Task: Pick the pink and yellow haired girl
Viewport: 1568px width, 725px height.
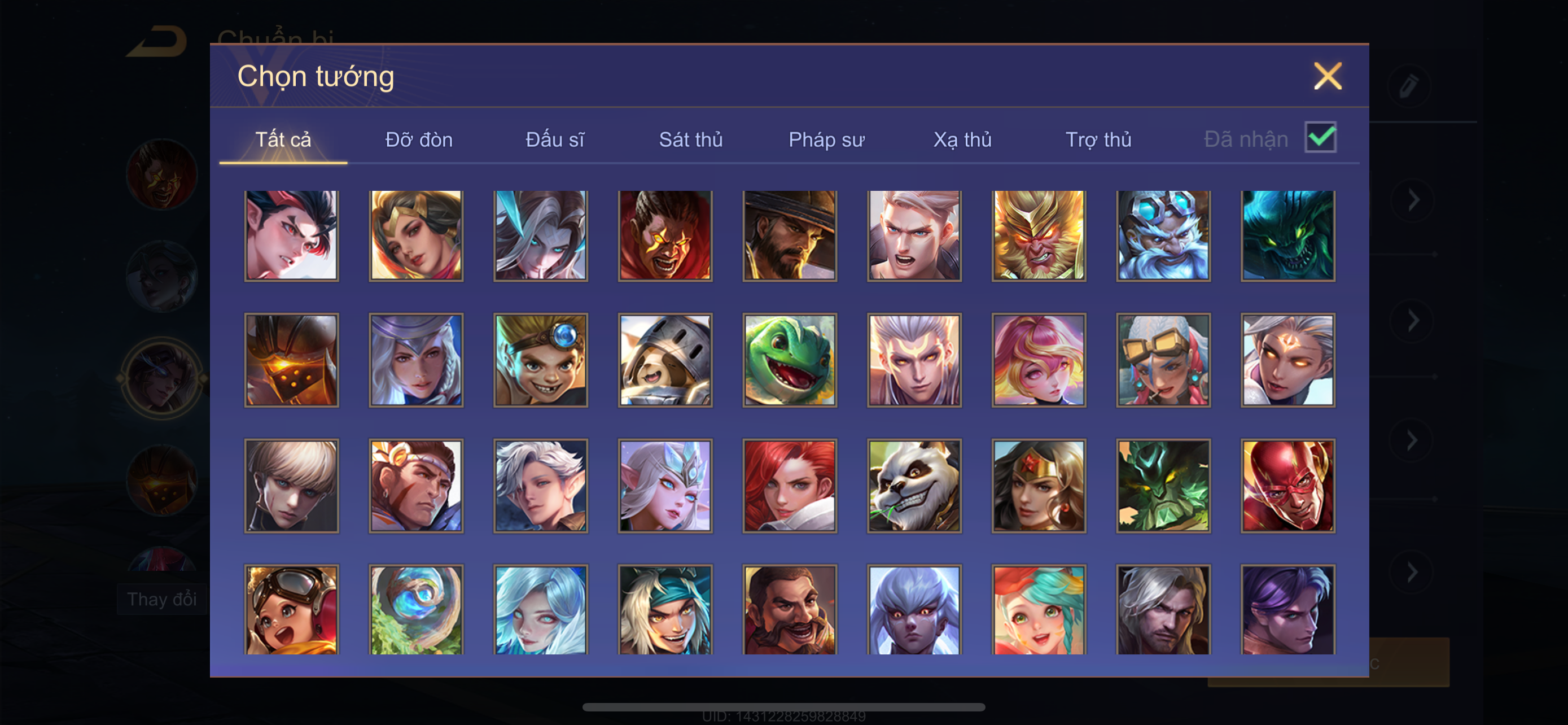Action: click(1039, 360)
